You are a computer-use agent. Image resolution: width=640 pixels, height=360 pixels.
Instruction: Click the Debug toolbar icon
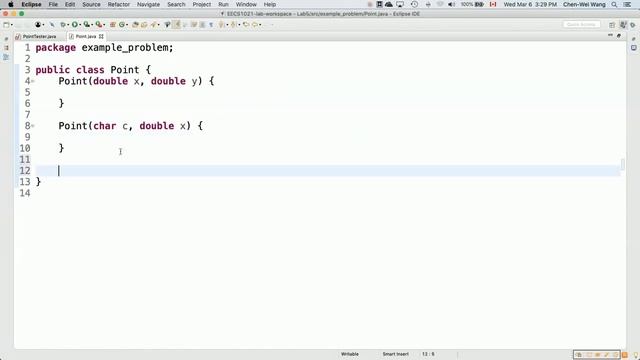click(63, 24)
